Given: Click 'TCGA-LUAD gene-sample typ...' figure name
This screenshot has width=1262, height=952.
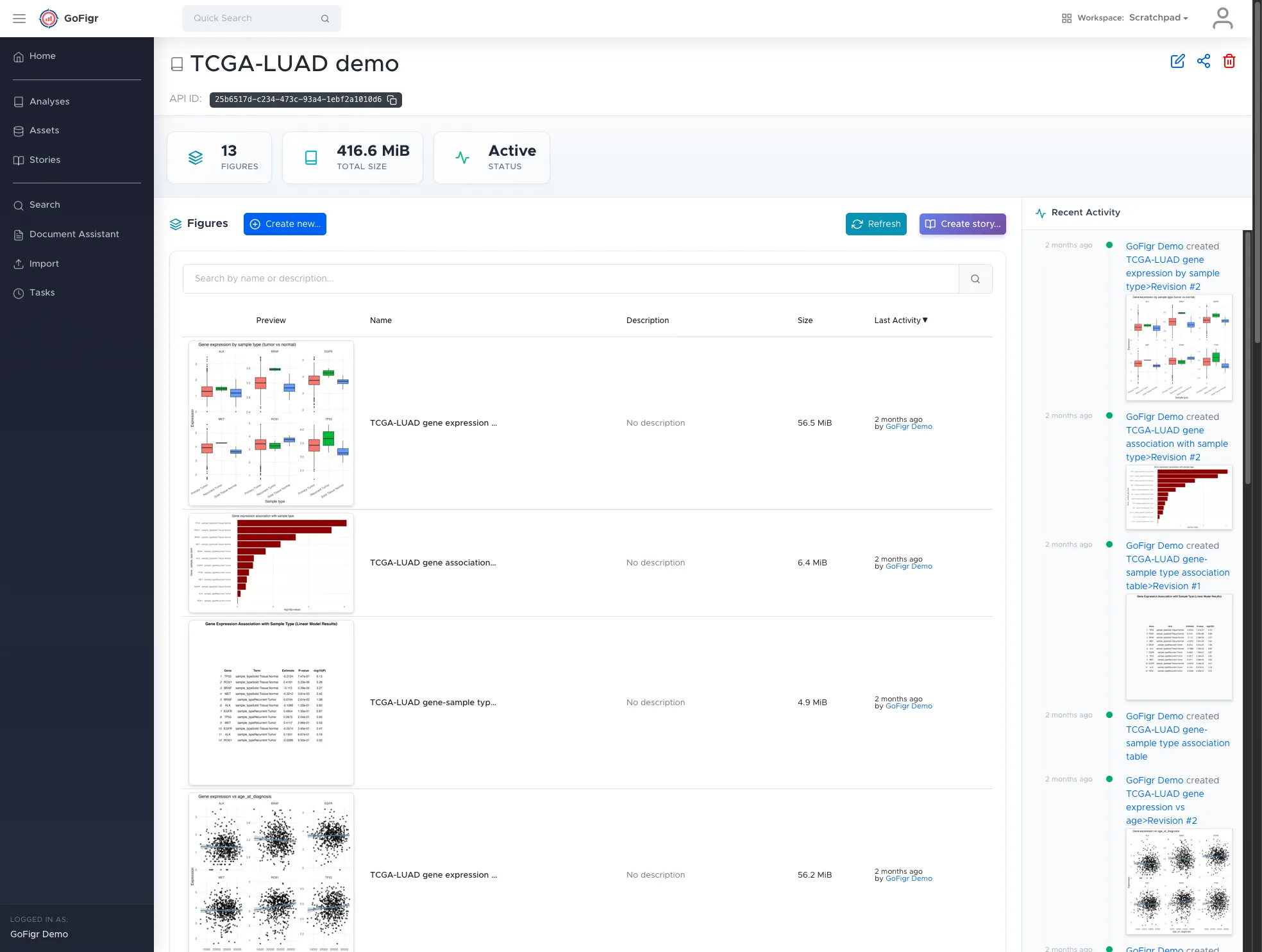Looking at the screenshot, I should pos(433,703).
